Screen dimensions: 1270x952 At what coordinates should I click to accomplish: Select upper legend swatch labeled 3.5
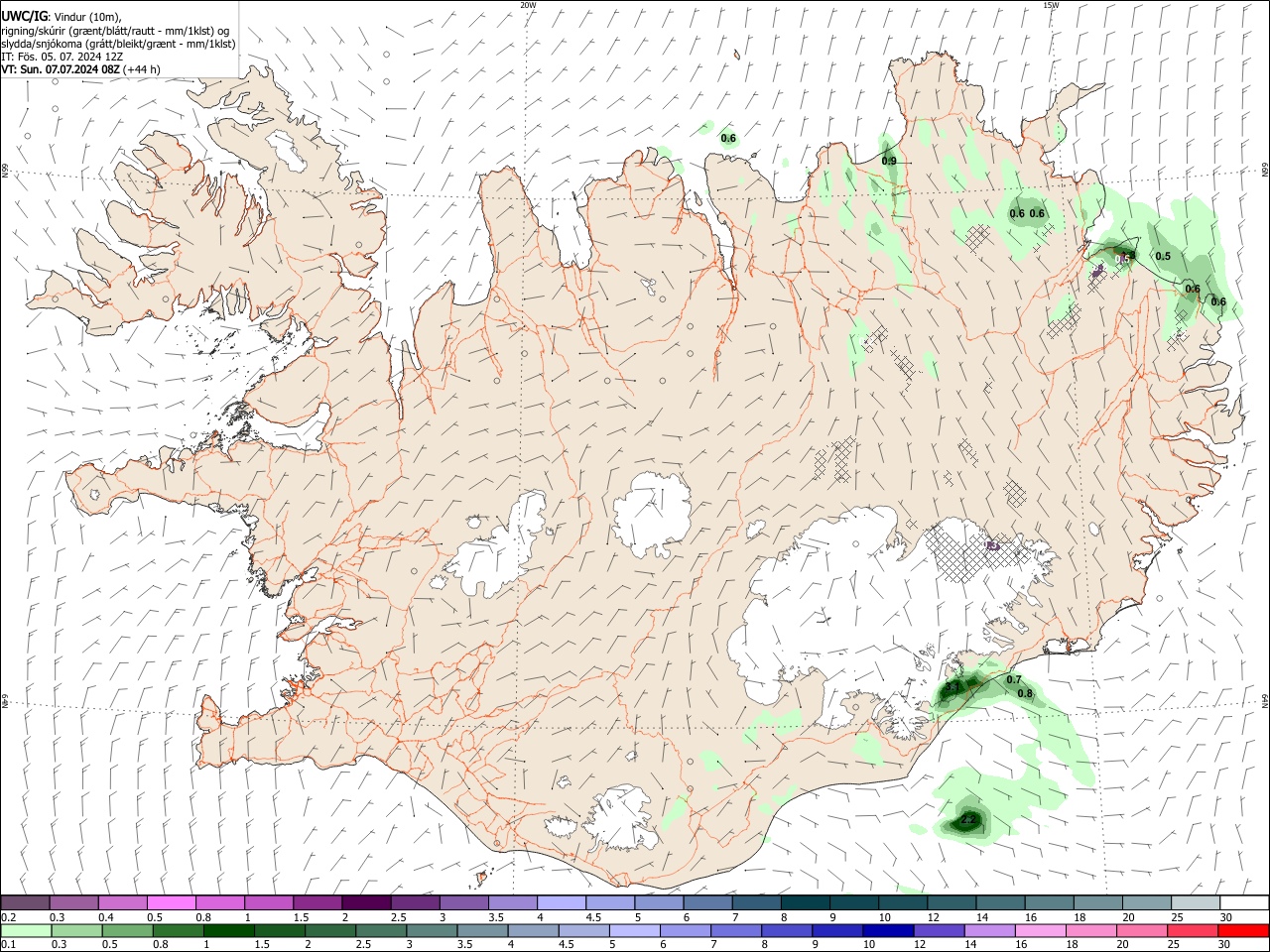(x=512, y=902)
